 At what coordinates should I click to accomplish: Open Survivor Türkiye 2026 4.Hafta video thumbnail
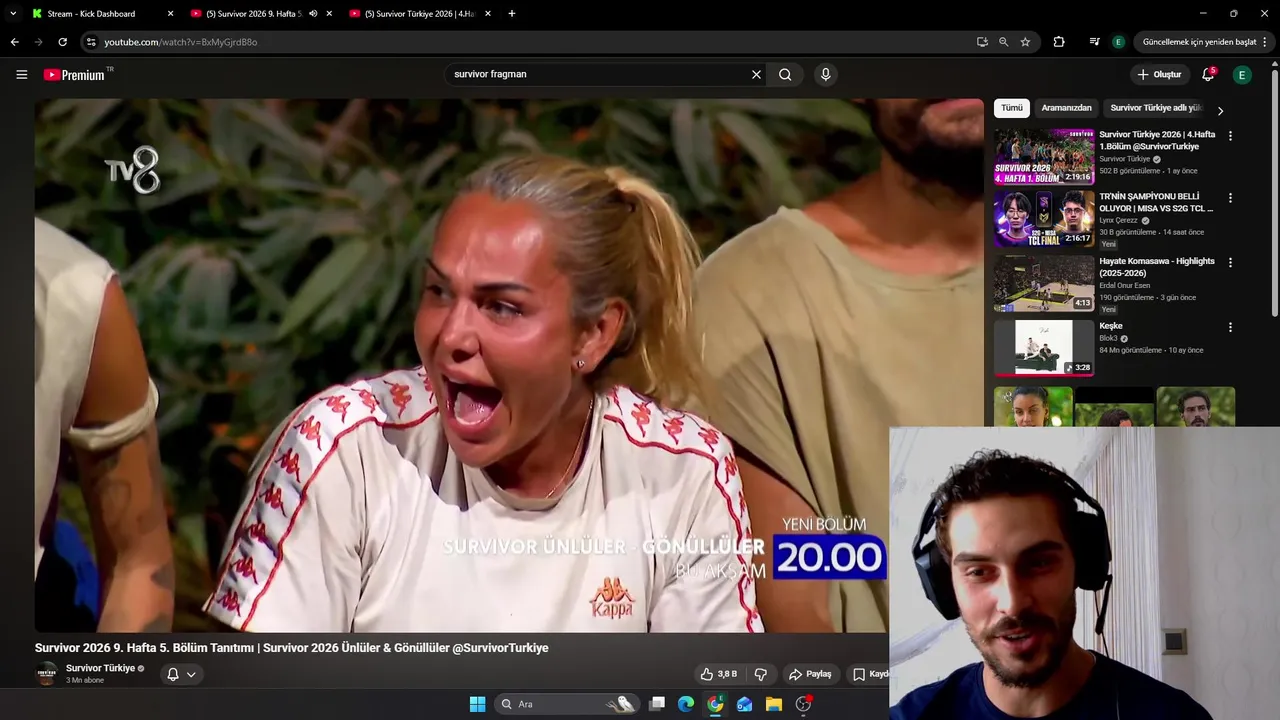[x=1044, y=156]
